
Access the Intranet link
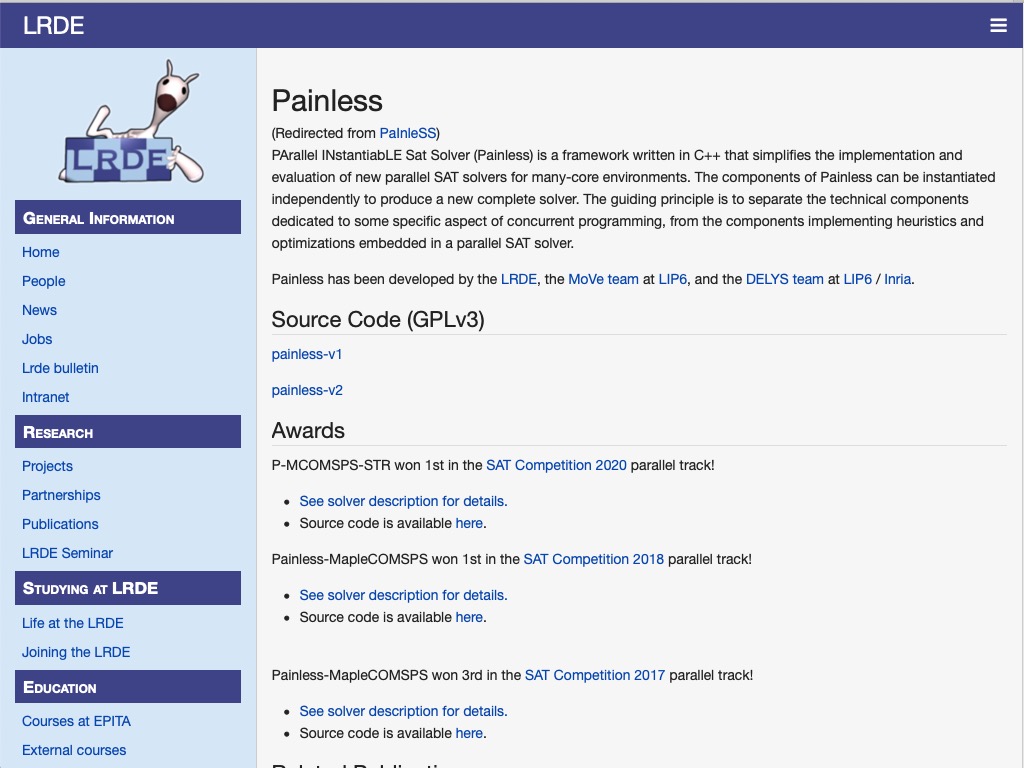(x=45, y=397)
